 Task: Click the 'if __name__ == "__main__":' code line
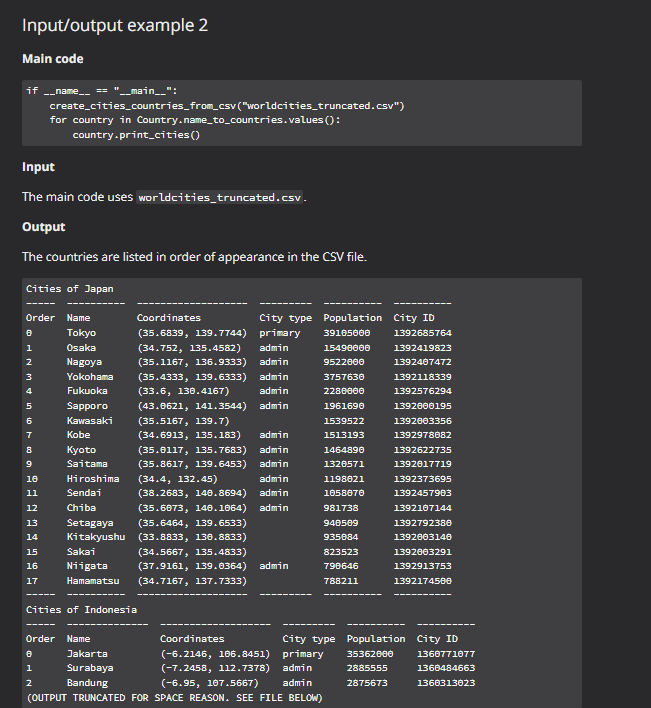point(102,91)
